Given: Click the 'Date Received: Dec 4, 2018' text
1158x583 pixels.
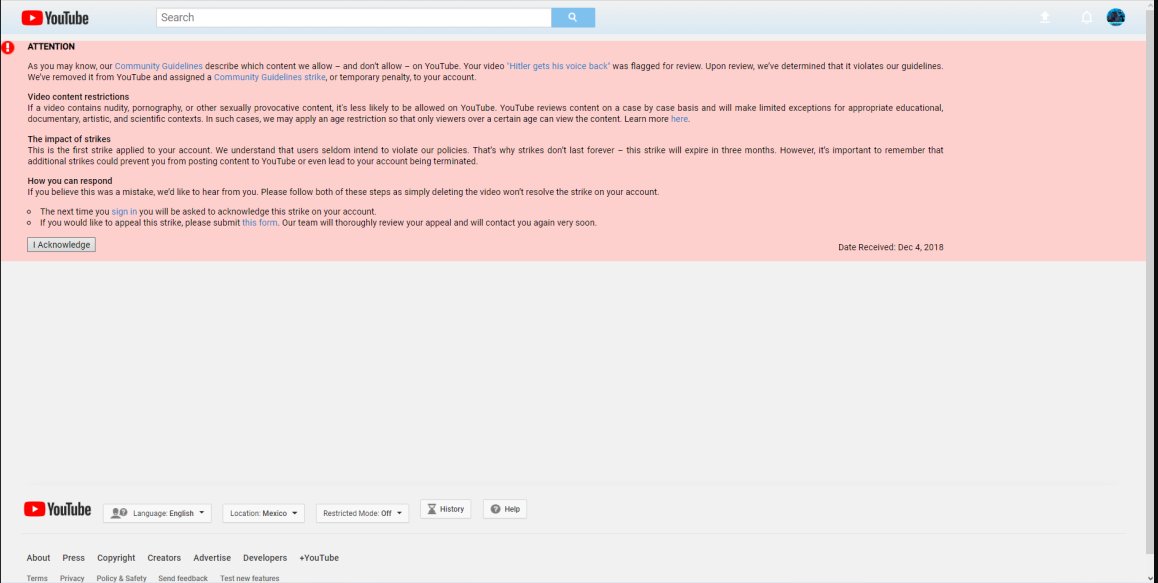Looking at the screenshot, I should (x=891, y=248).
